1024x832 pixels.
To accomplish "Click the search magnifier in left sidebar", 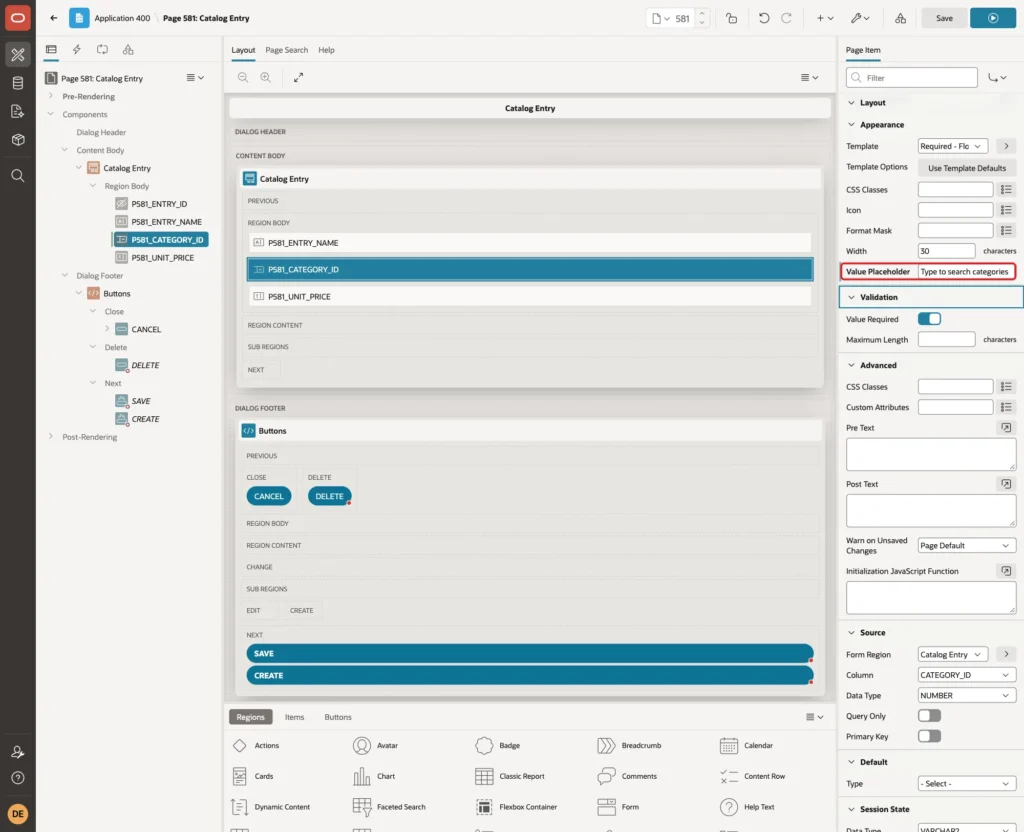I will tap(18, 176).
